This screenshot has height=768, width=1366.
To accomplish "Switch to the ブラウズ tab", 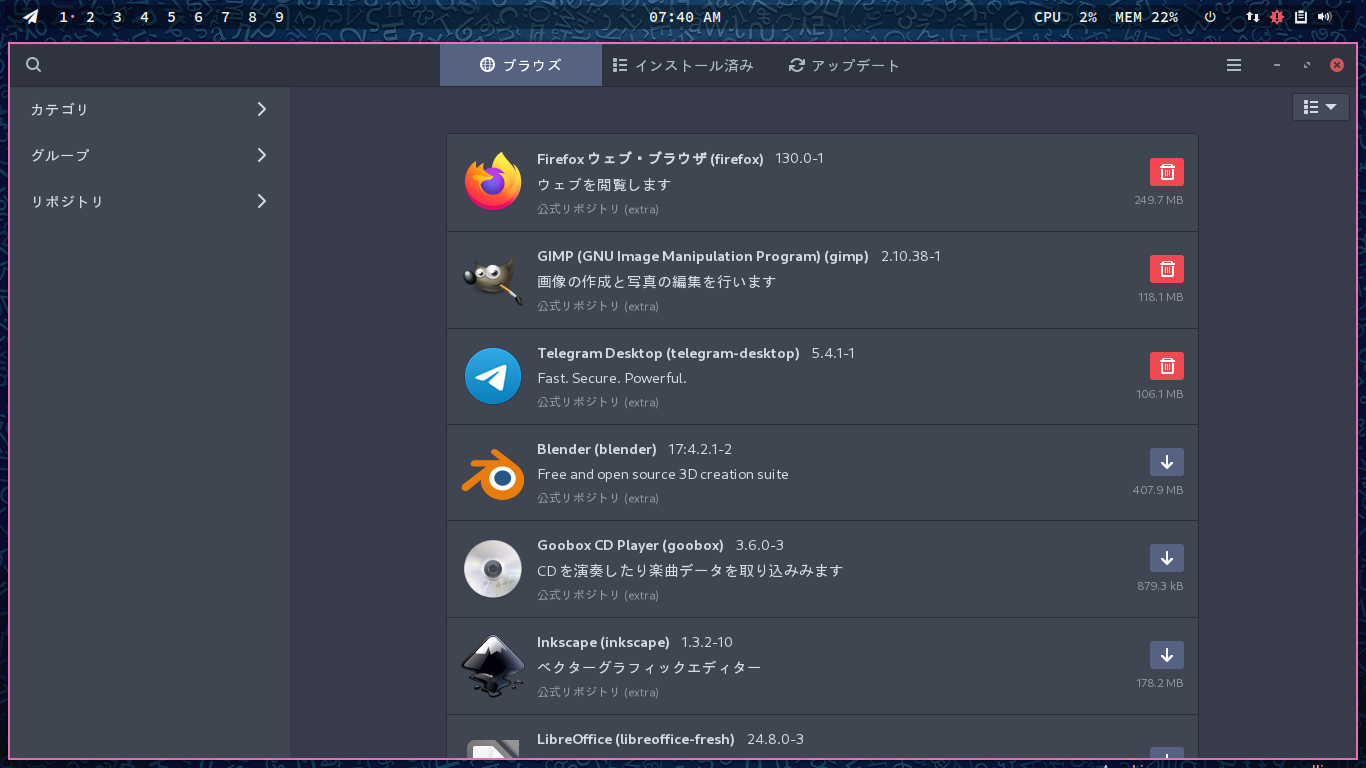I will click(521, 65).
